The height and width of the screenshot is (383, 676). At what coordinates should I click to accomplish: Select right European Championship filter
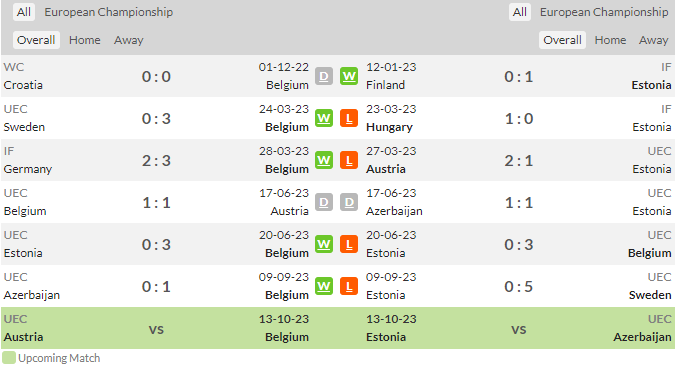coord(604,12)
